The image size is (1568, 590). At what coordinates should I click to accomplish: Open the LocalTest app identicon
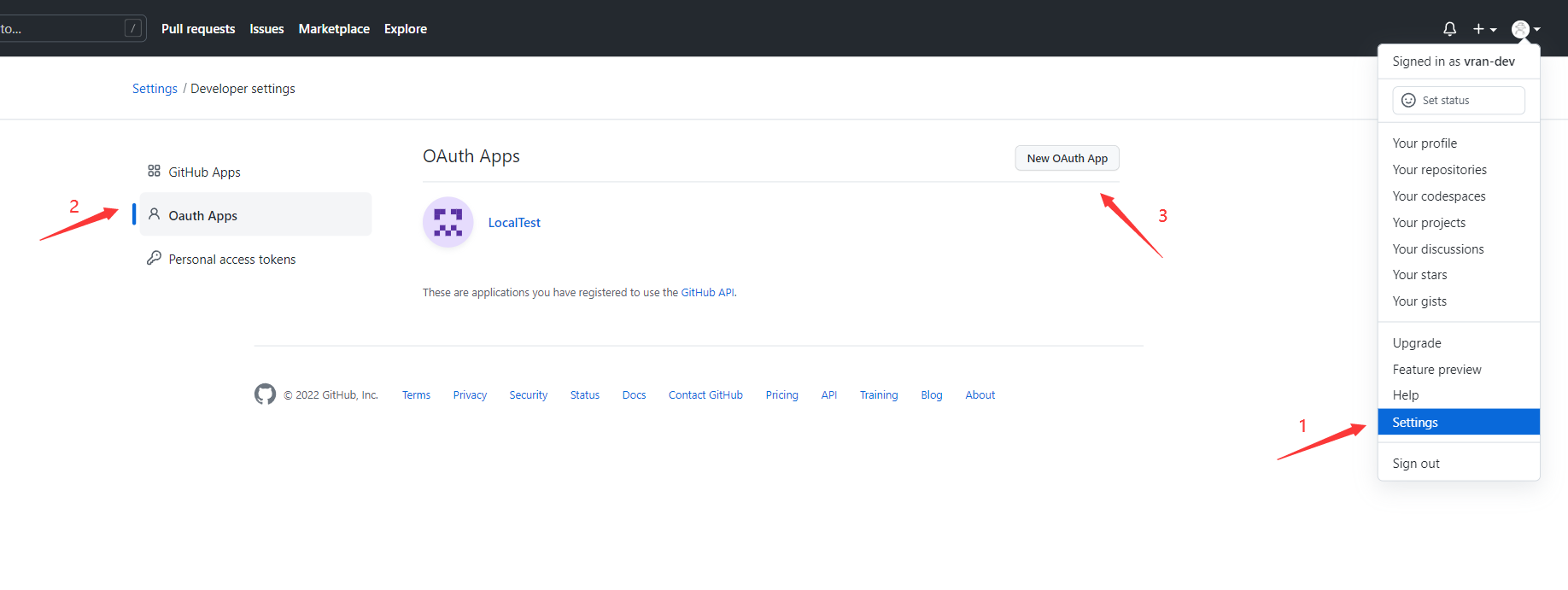pos(448,222)
